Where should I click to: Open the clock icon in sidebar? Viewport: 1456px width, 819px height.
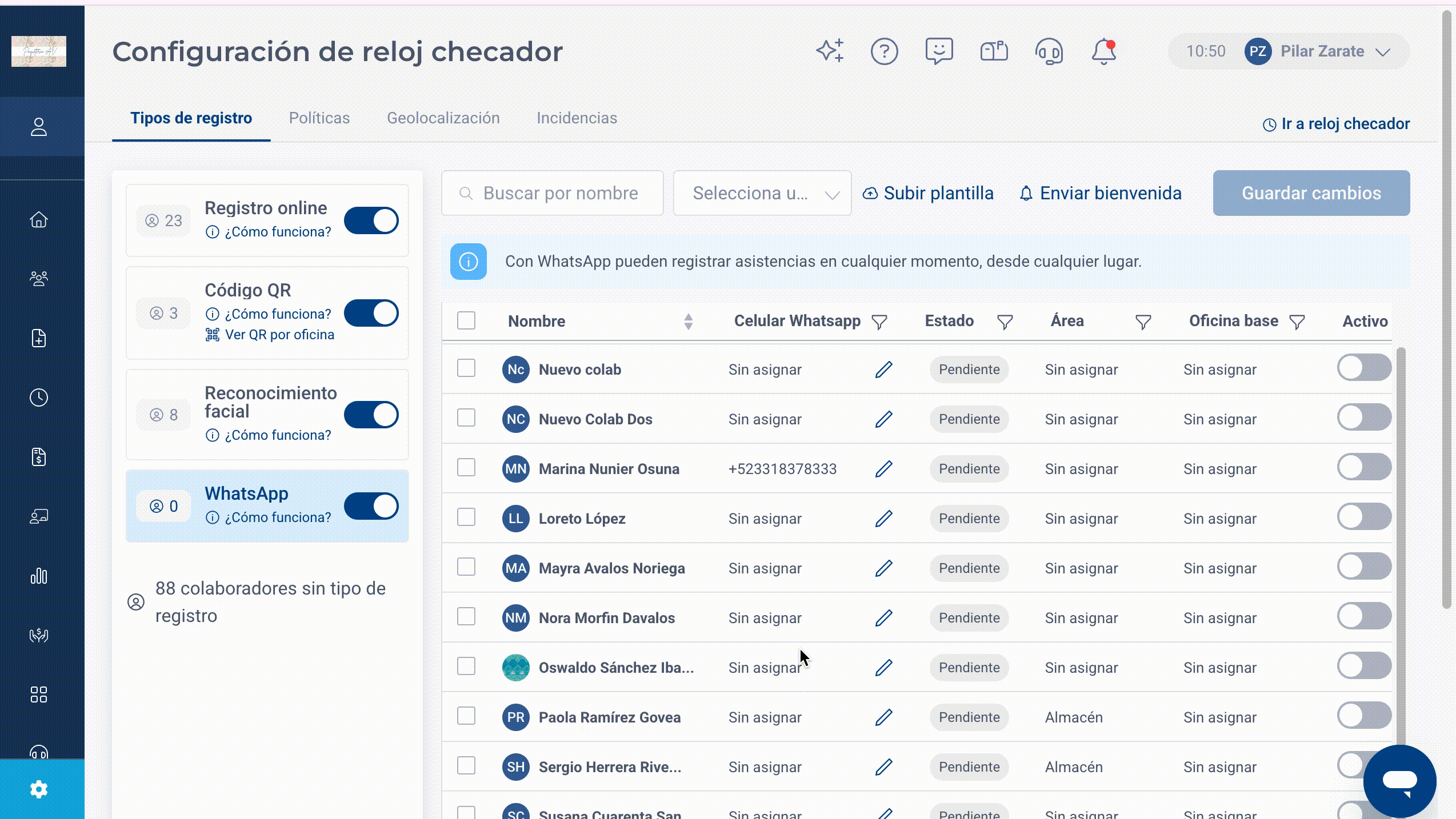coord(39,398)
